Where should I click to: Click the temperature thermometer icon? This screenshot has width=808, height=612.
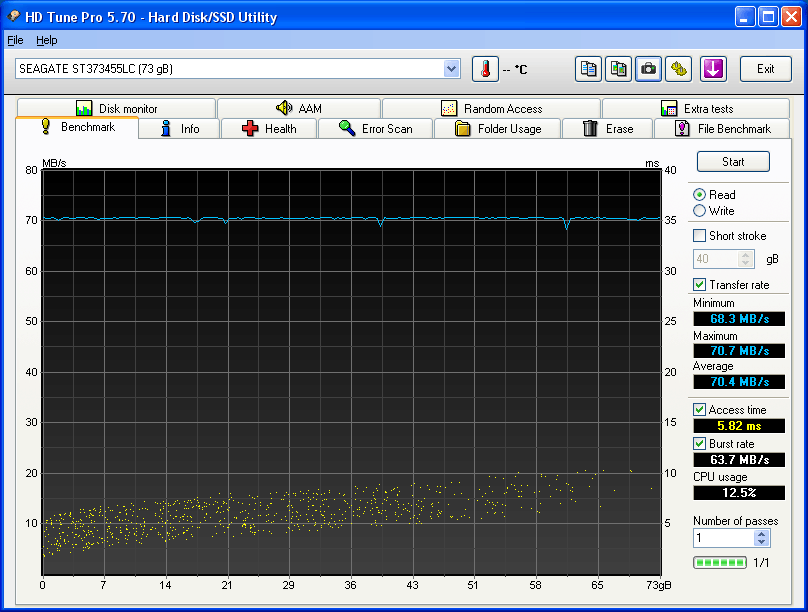[485, 69]
